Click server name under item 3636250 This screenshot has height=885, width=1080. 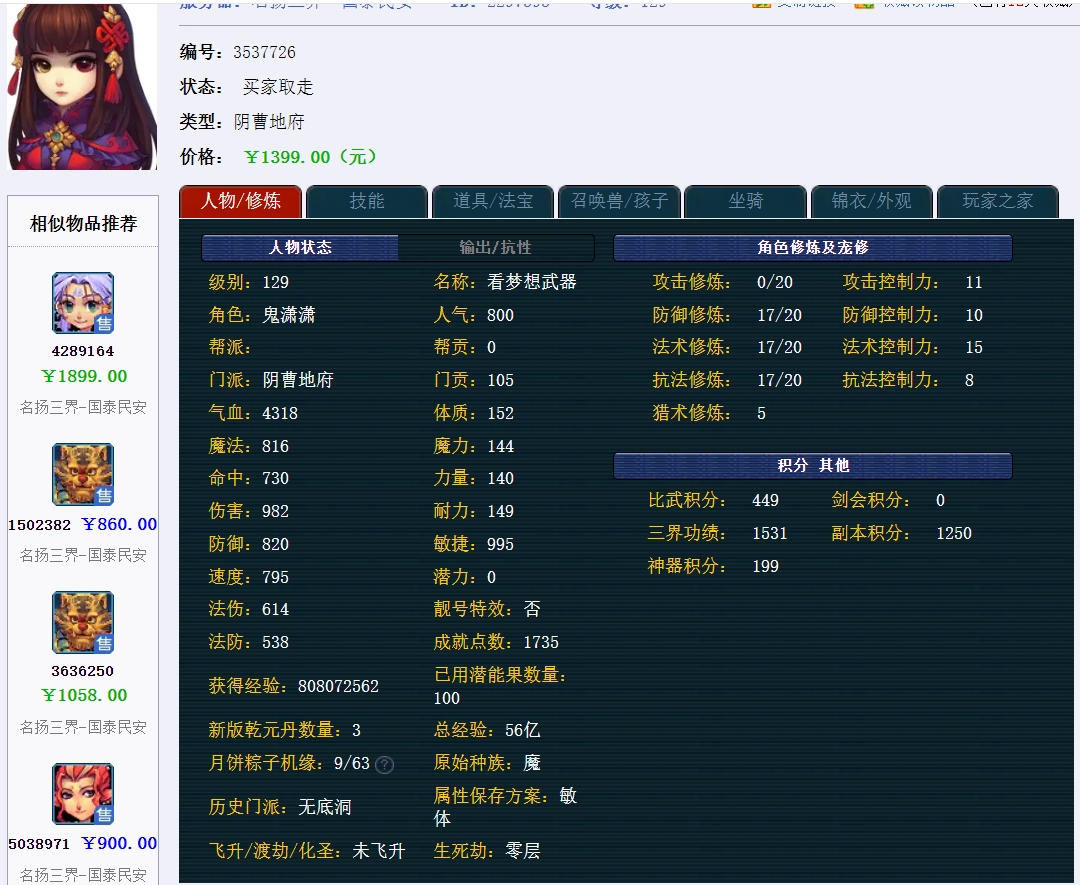(83, 727)
